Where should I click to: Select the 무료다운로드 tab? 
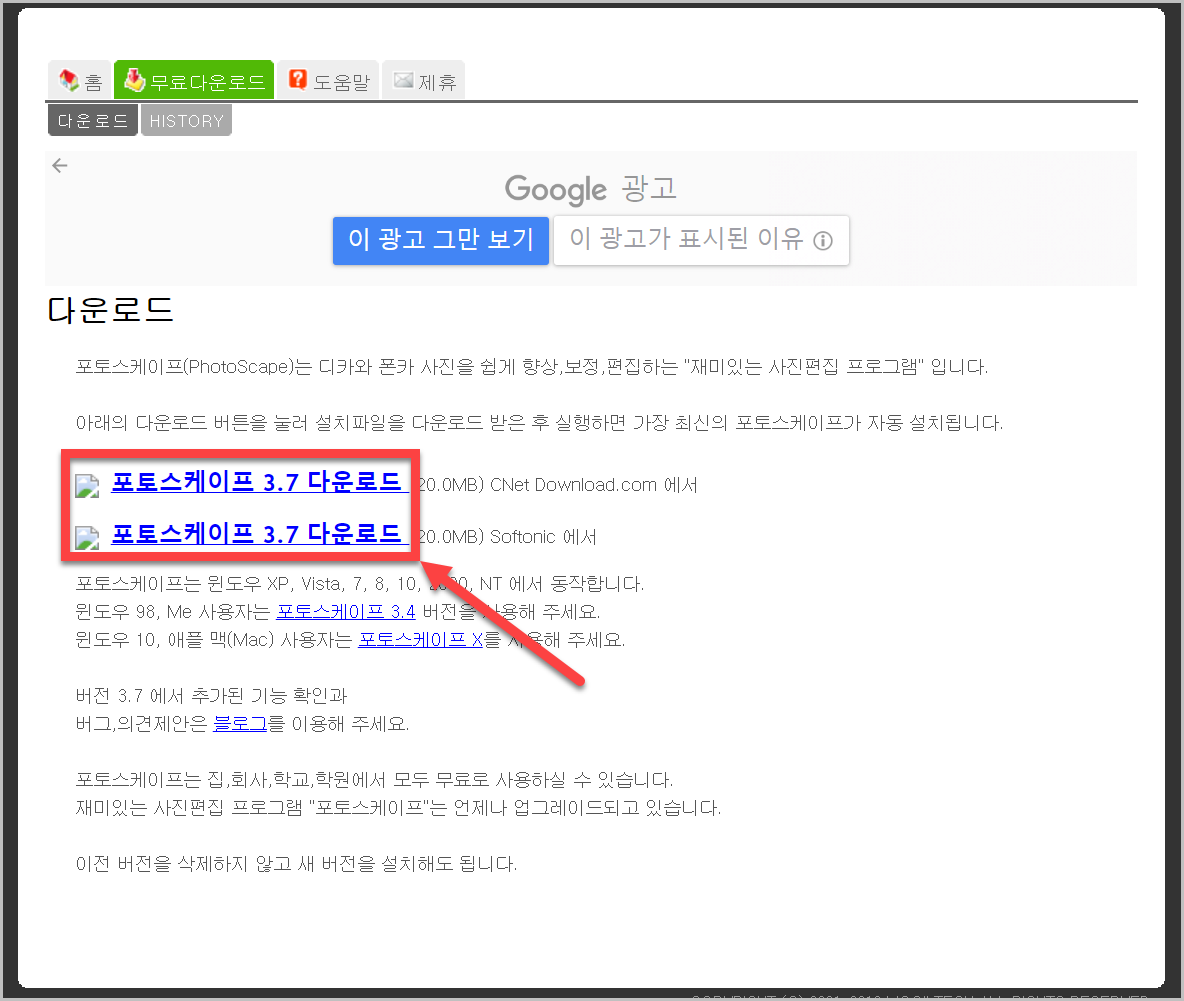194,80
